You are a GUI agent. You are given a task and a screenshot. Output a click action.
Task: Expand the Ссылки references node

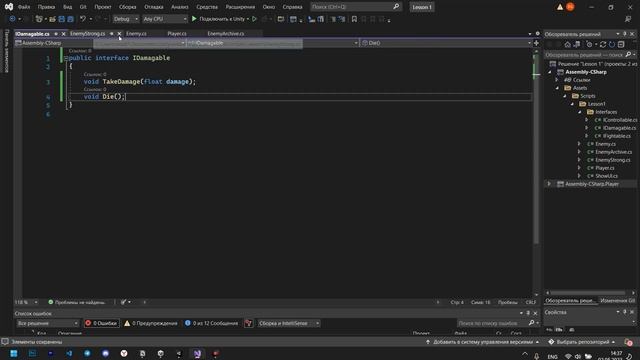[558, 80]
